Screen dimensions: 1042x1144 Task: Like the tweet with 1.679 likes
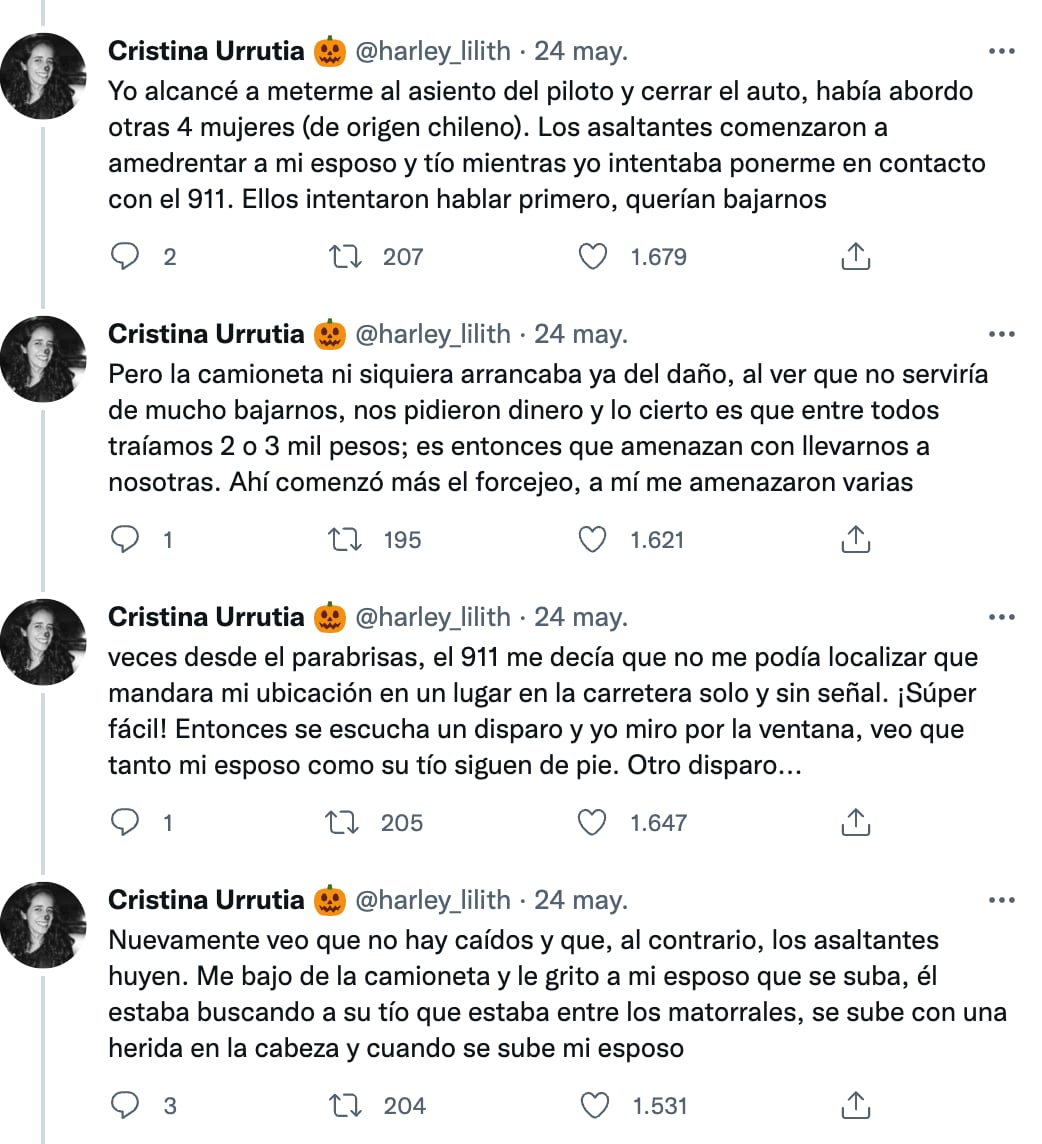click(x=593, y=257)
